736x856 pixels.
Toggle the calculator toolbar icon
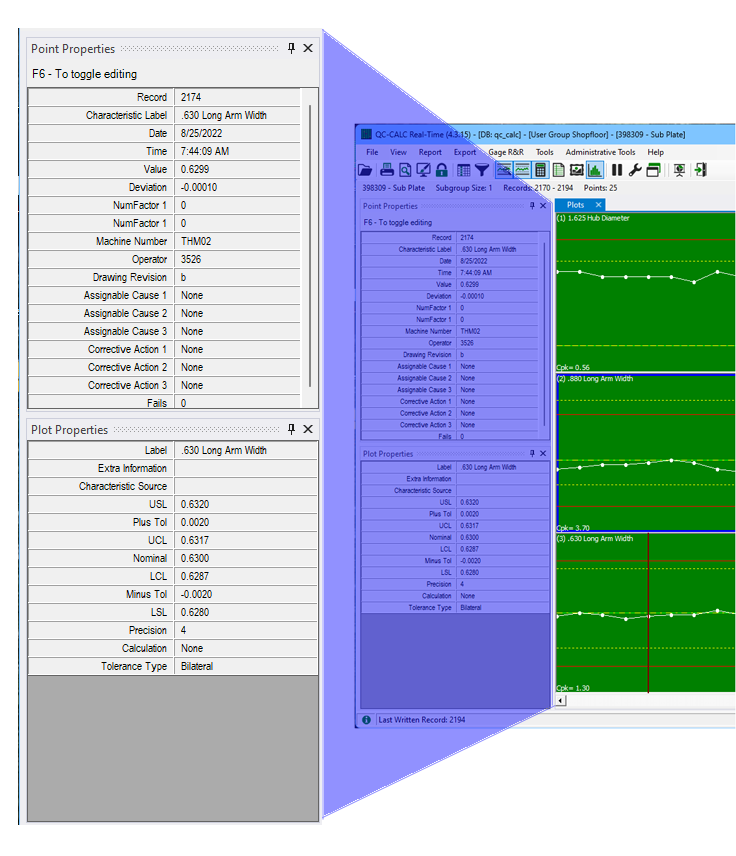(x=540, y=170)
